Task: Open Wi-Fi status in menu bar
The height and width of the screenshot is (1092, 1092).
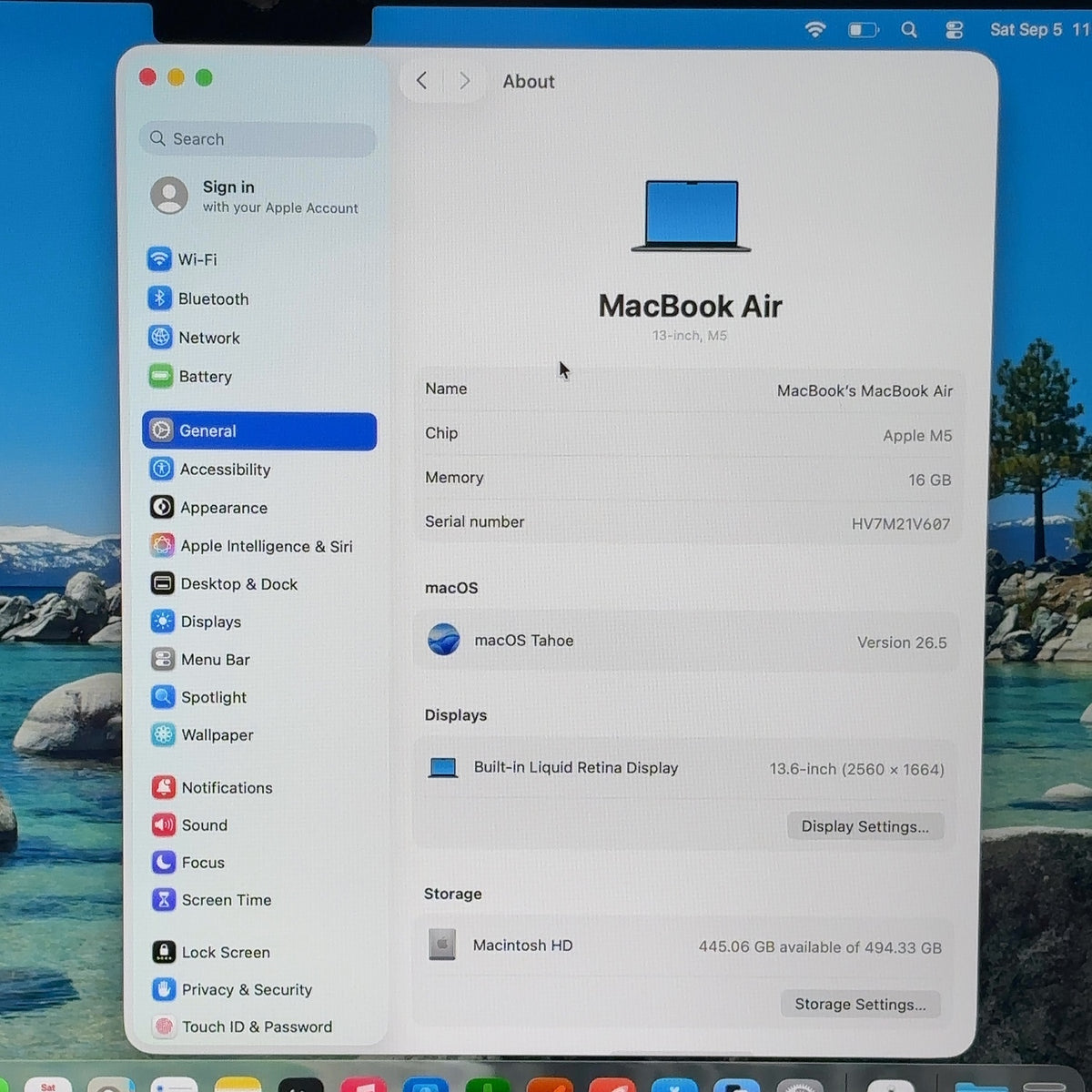Action: pyautogui.click(x=815, y=29)
